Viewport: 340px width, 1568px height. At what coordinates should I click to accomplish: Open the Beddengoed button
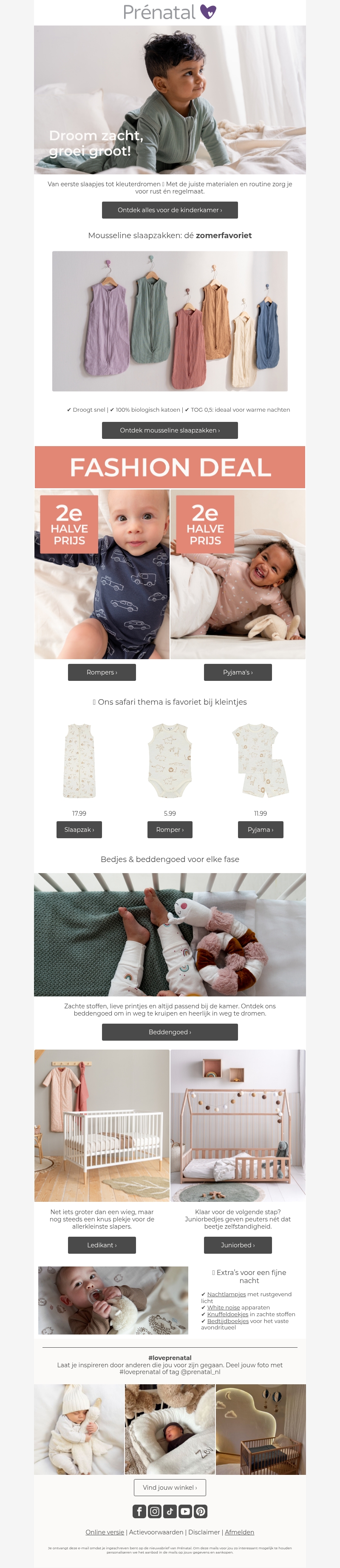pyautogui.click(x=170, y=1032)
